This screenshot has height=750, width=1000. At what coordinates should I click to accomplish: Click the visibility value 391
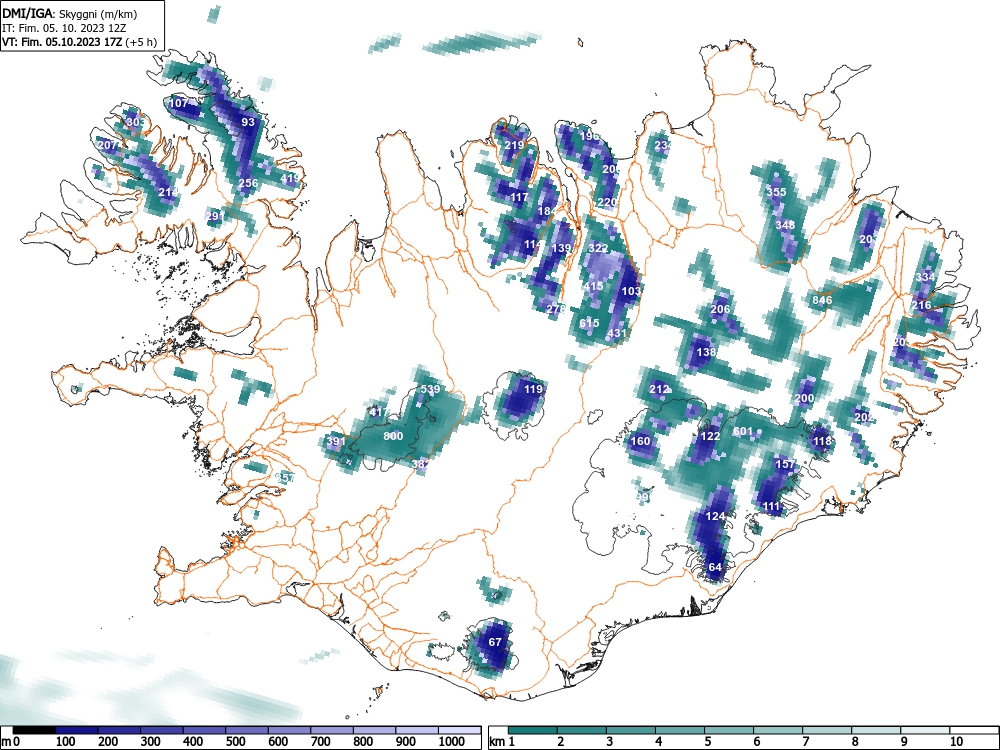coord(336,441)
